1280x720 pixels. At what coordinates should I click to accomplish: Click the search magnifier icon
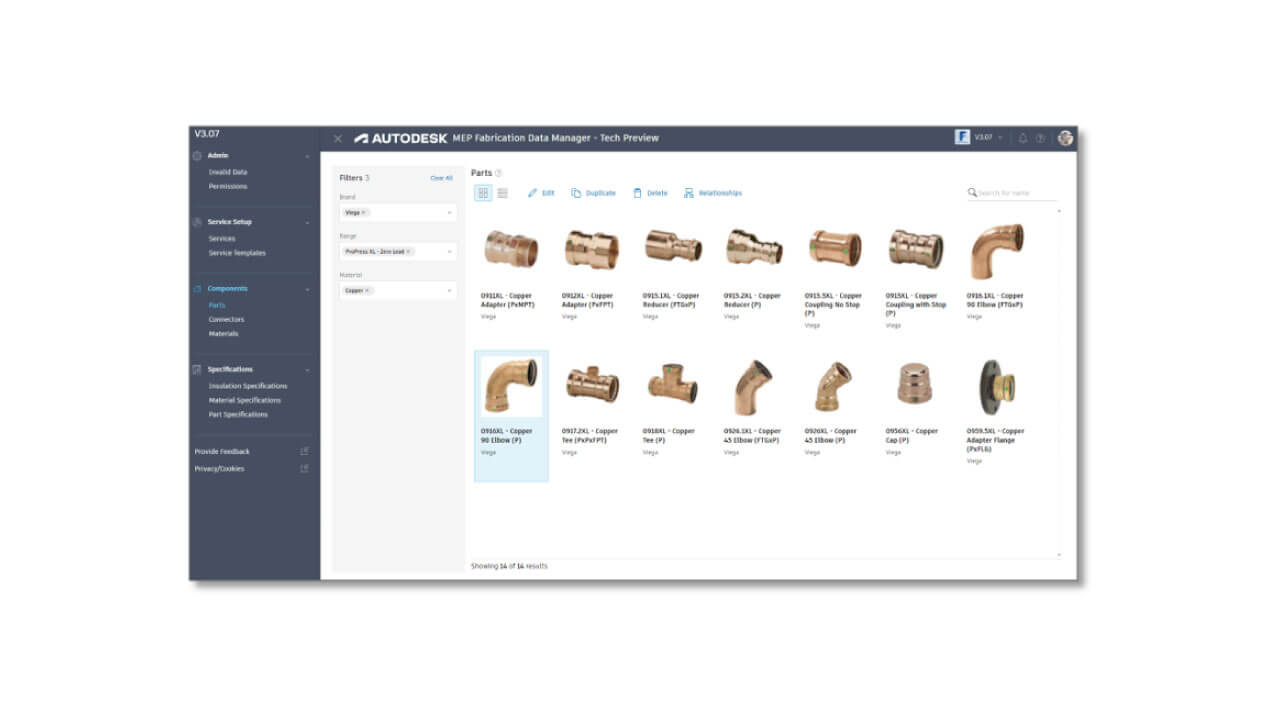[x=972, y=193]
